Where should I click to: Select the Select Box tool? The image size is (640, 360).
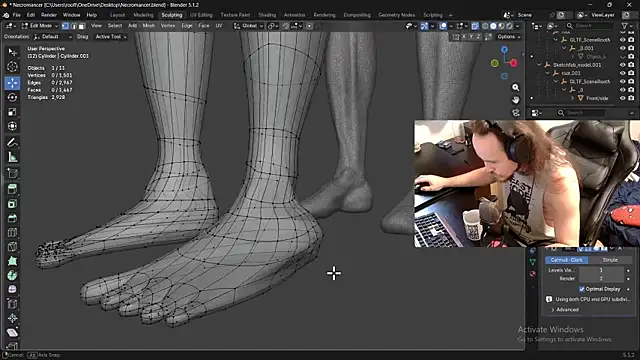(12, 52)
